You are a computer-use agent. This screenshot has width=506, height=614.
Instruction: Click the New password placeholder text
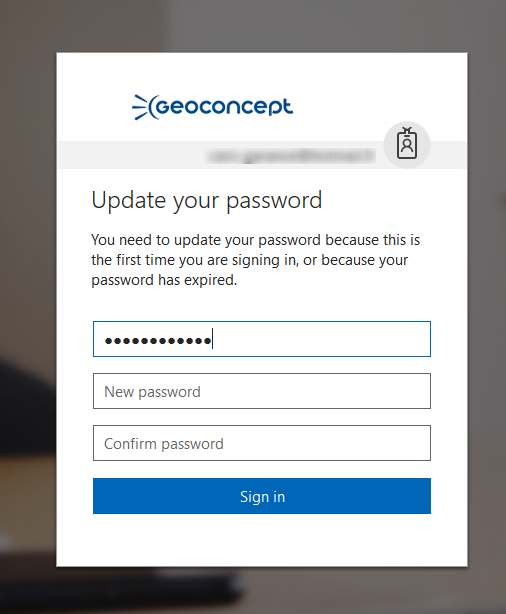[x=152, y=392]
